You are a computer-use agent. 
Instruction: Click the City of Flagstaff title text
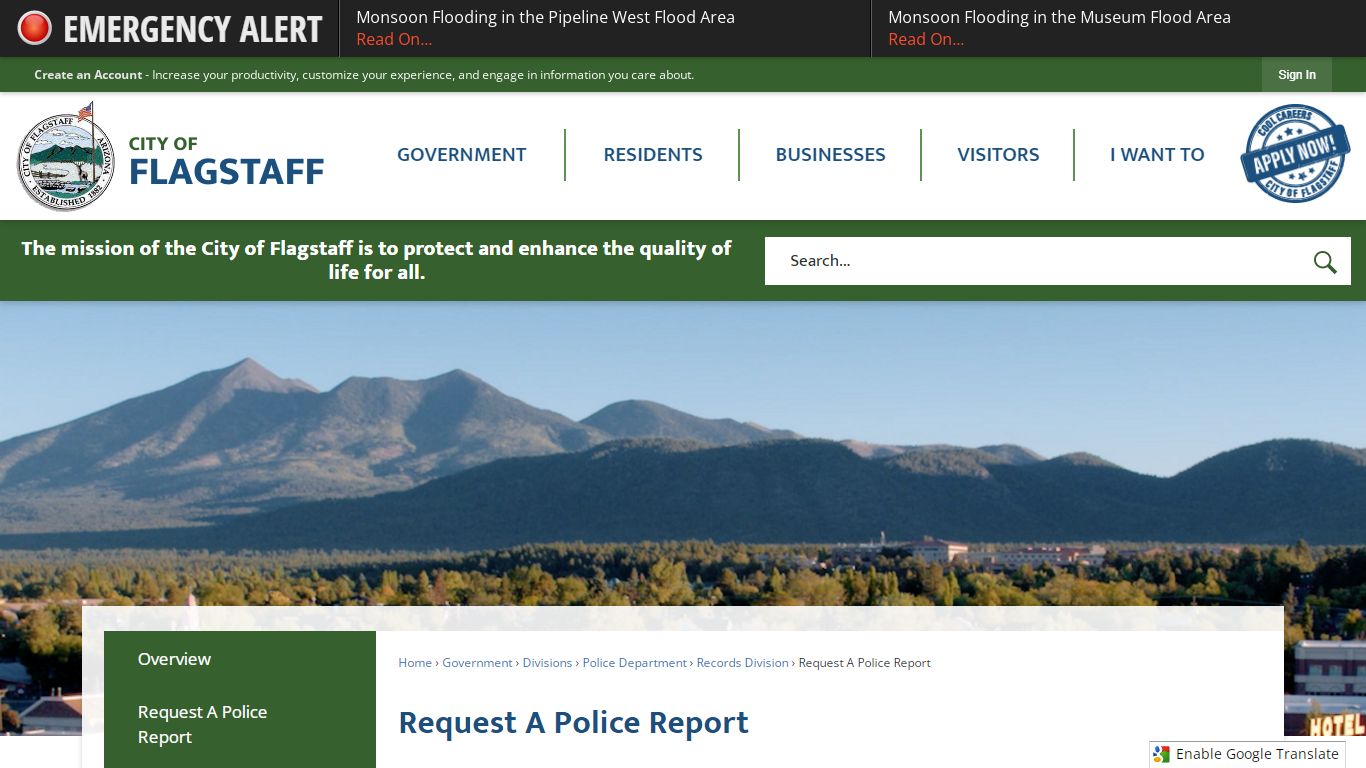click(226, 161)
